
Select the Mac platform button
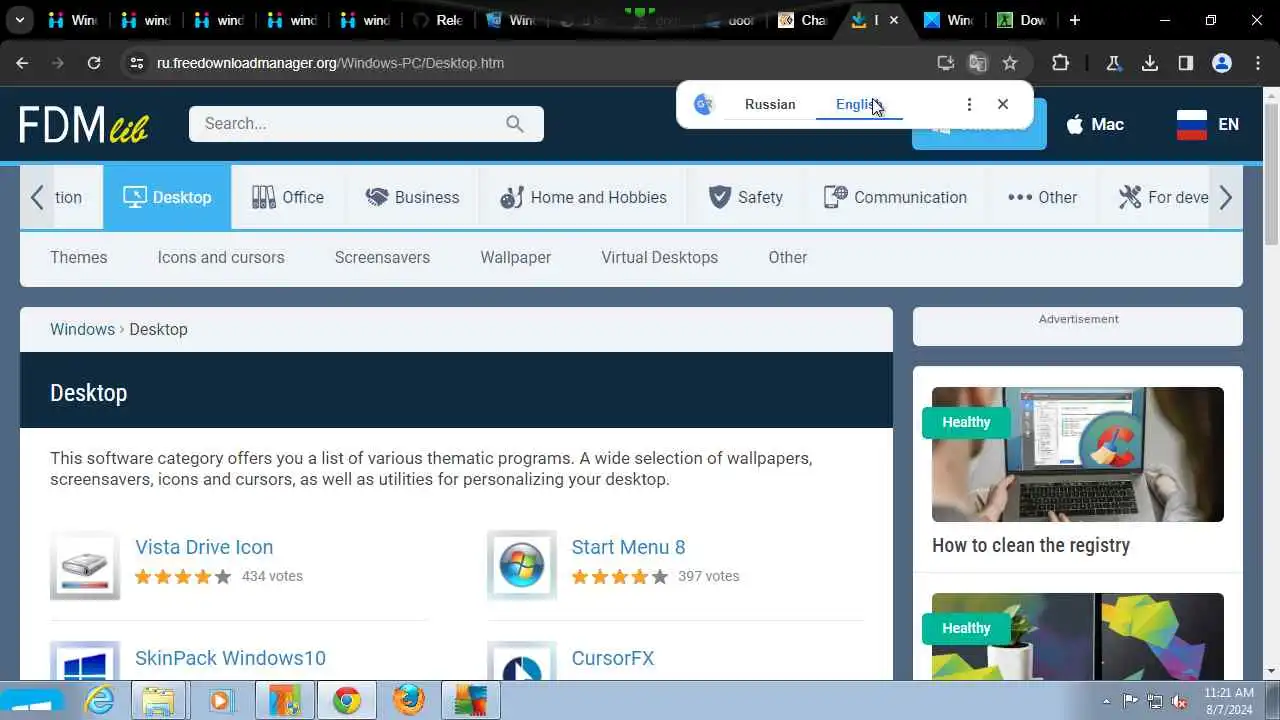pos(1095,124)
